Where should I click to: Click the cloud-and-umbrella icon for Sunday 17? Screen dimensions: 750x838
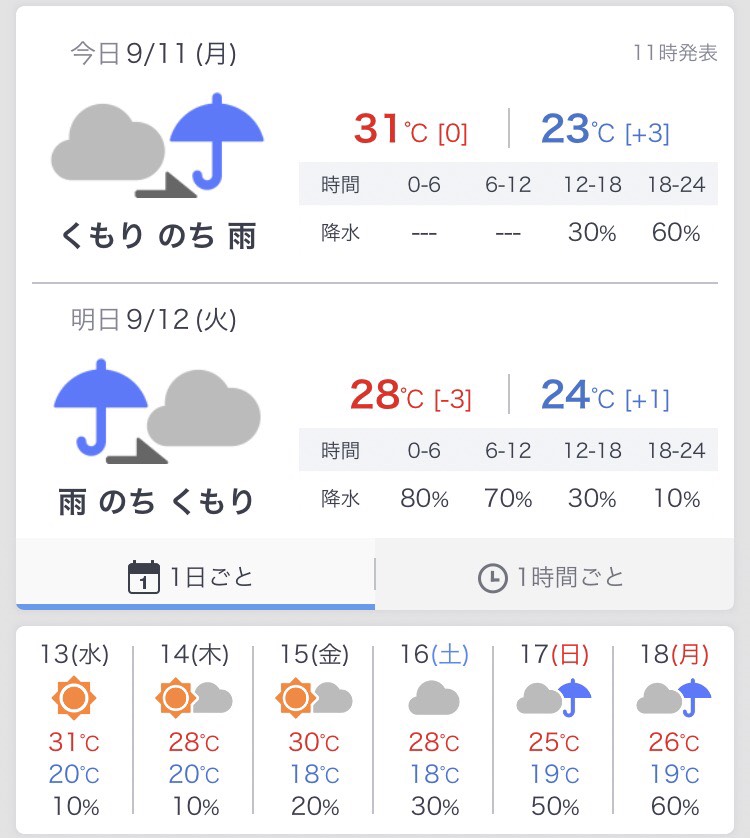coord(554,698)
